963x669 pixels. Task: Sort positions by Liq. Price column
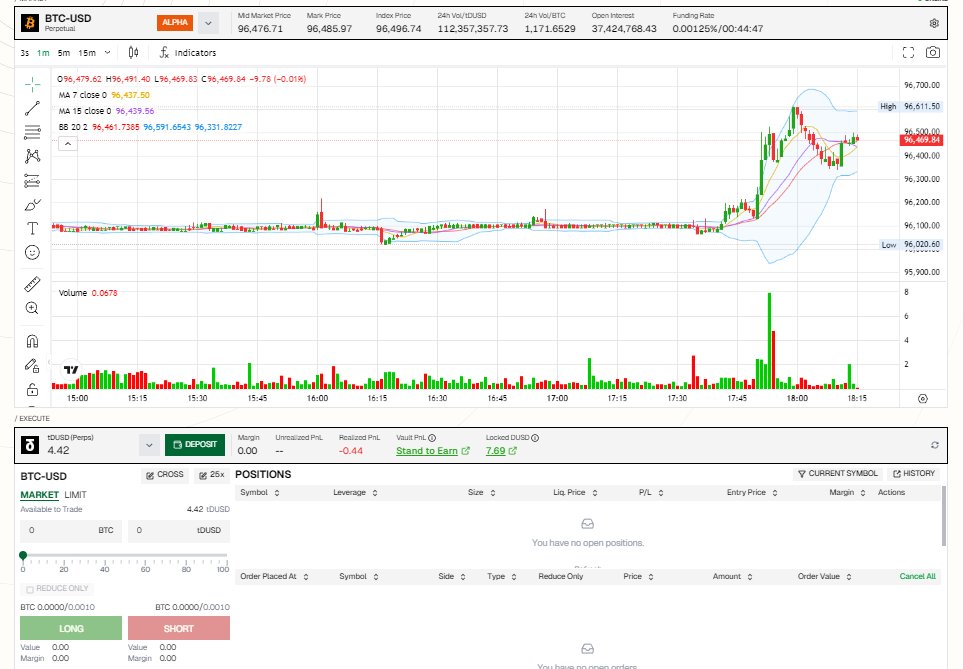pyautogui.click(x=575, y=493)
